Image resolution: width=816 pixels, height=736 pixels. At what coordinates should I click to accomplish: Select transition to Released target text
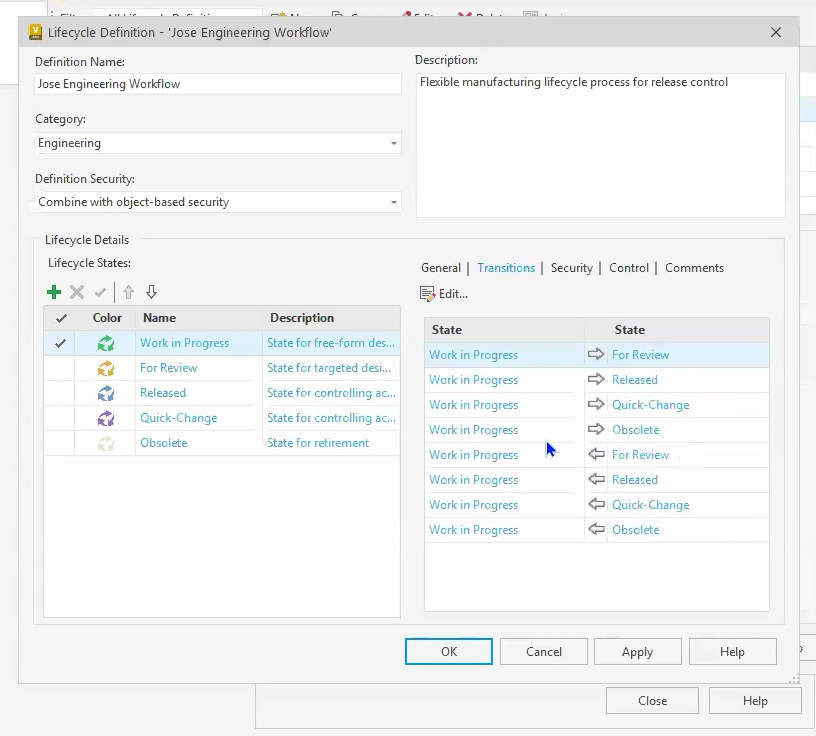point(634,379)
